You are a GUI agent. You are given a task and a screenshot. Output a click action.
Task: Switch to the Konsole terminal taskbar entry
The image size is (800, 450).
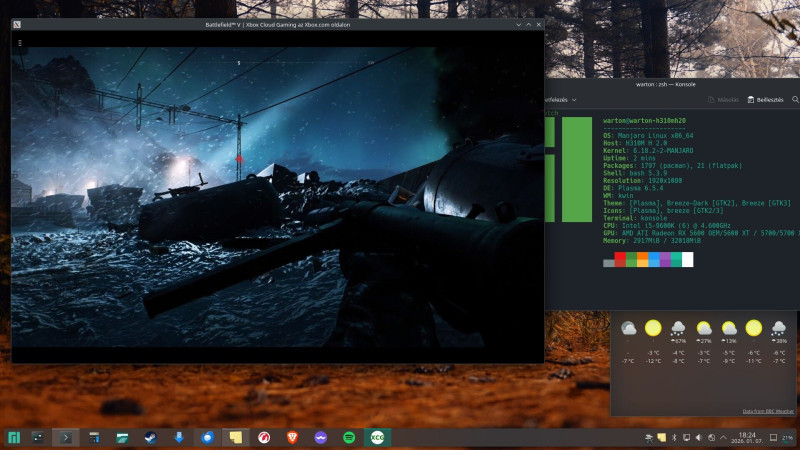coord(66,438)
